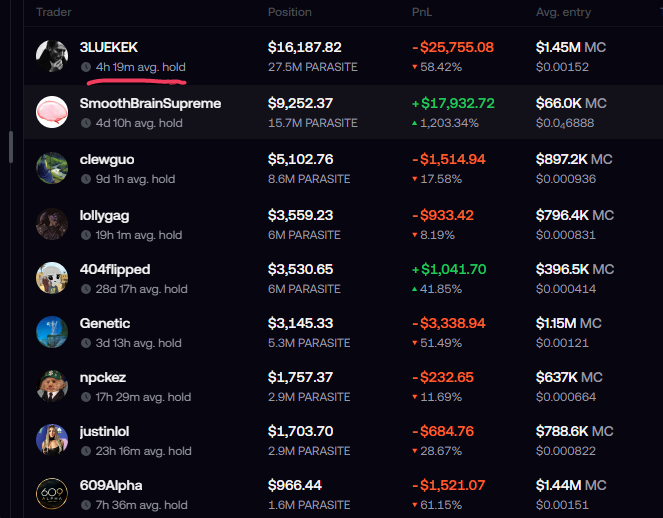This screenshot has width=663, height=518.
Task: Open 3LUEKEK trader avatar
Action: 52,56
